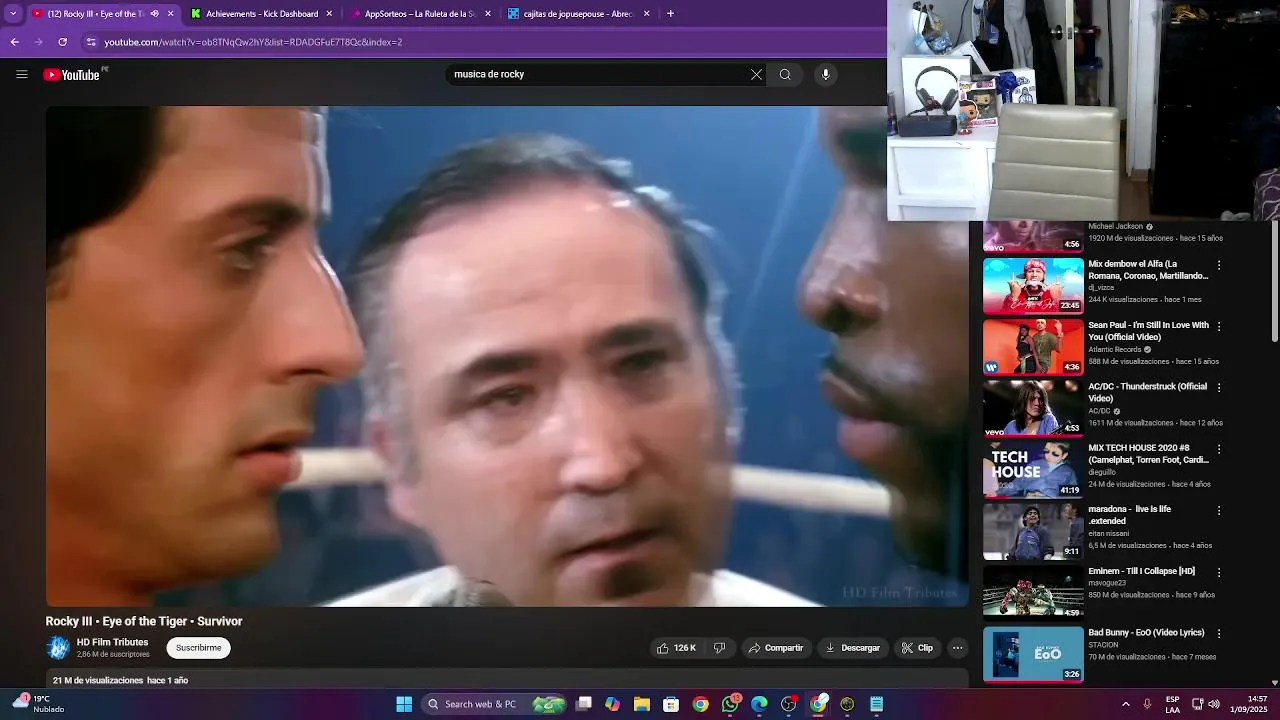This screenshot has height=720, width=1280.
Task: Like the video with thumbs up
Action: coord(676,648)
